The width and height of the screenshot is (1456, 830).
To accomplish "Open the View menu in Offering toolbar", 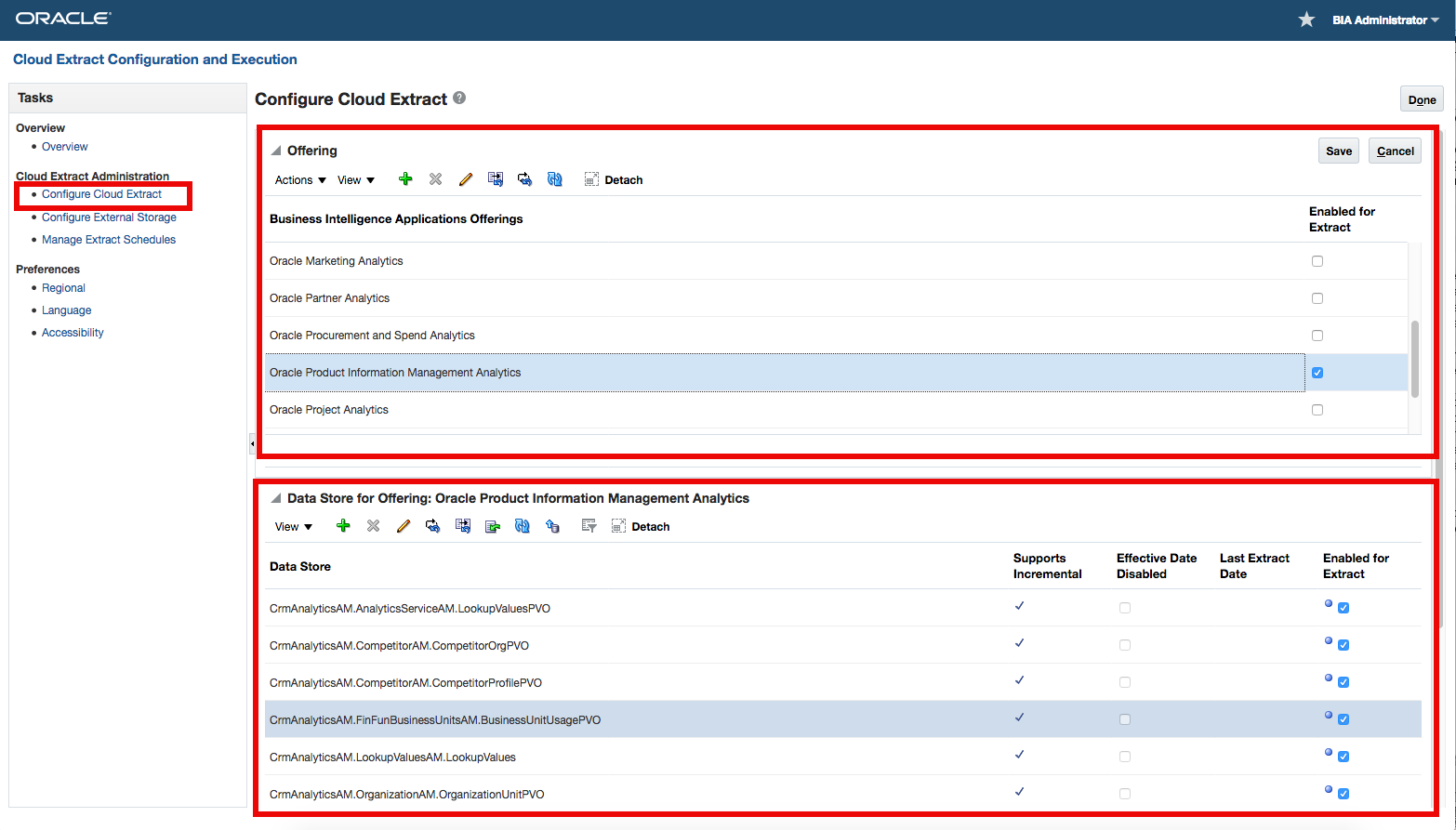I will [x=355, y=180].
